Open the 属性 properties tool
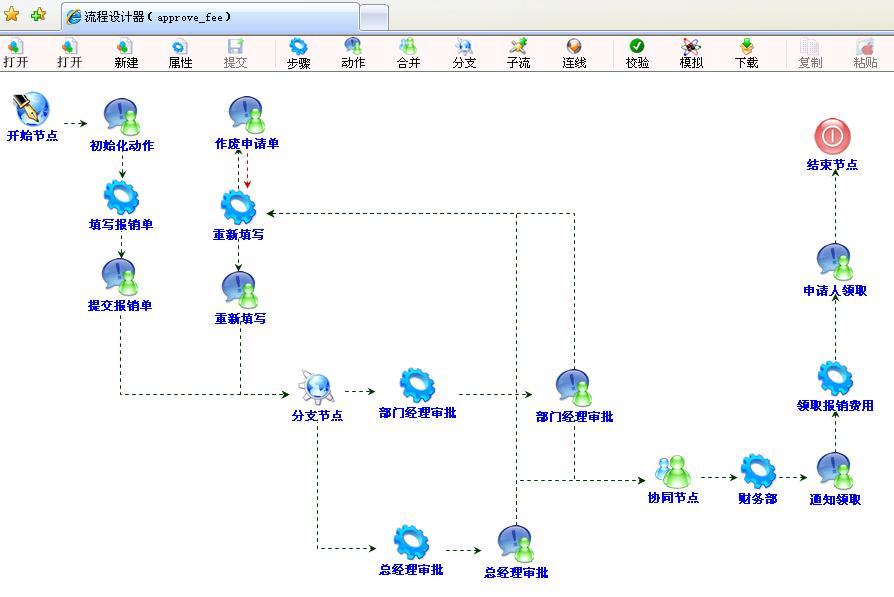 click(x=180, y=53)
